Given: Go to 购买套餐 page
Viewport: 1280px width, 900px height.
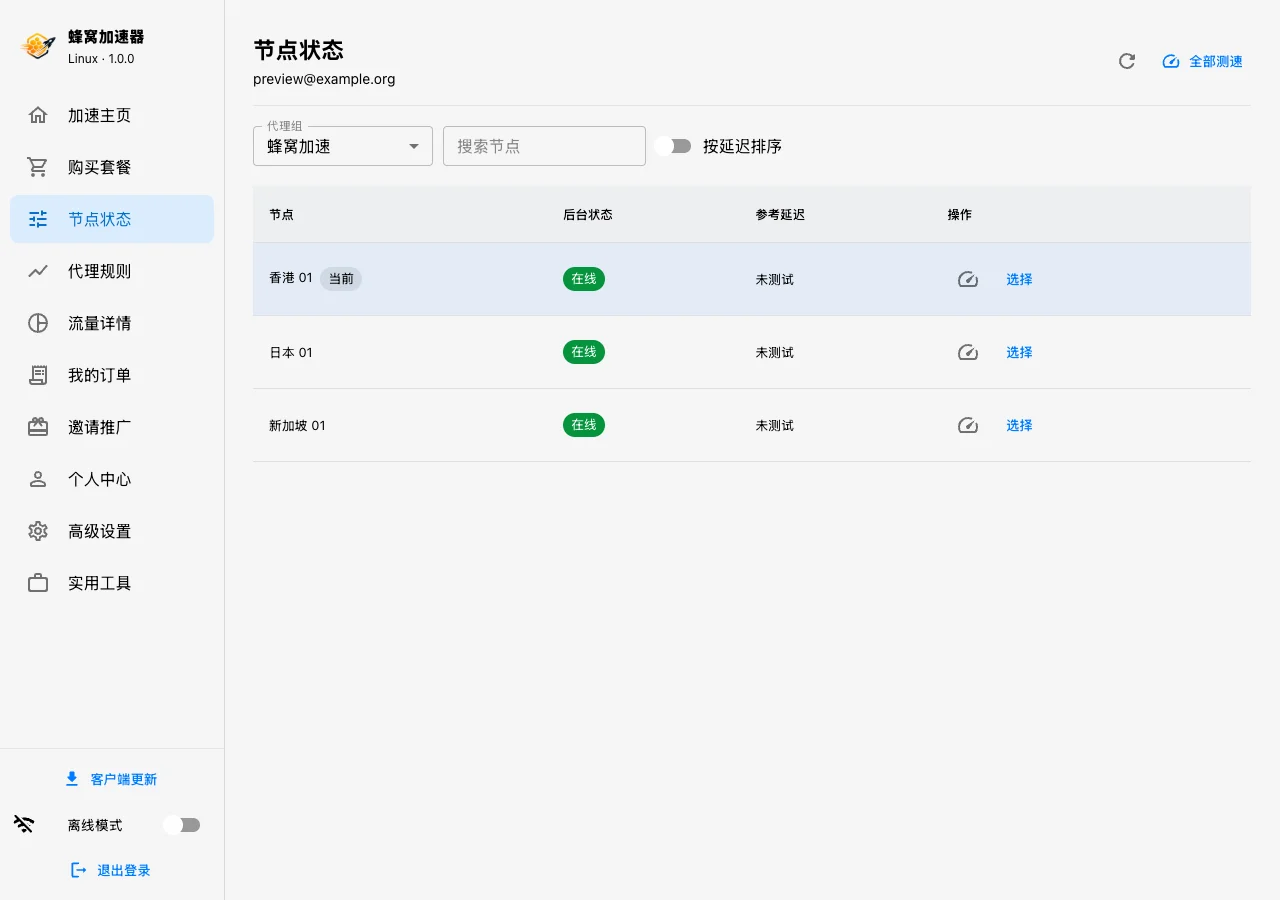Looking at the screenshot, I should (112, 167).
